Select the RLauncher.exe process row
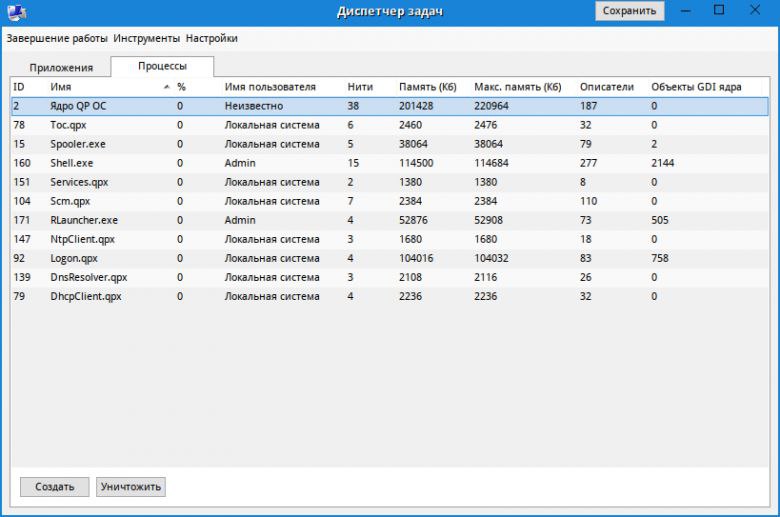The width and height of the screenshot is (780, 517). pyautogui.click(x=390, y=220)
